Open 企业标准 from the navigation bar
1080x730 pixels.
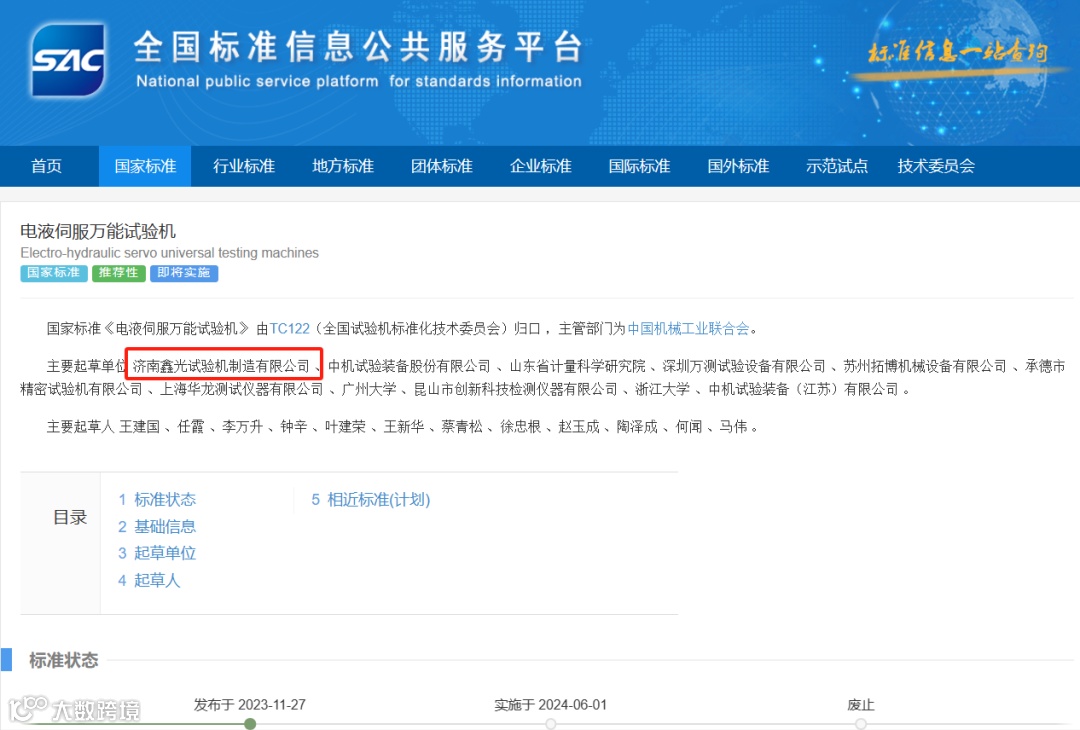[x=540, y=166]
